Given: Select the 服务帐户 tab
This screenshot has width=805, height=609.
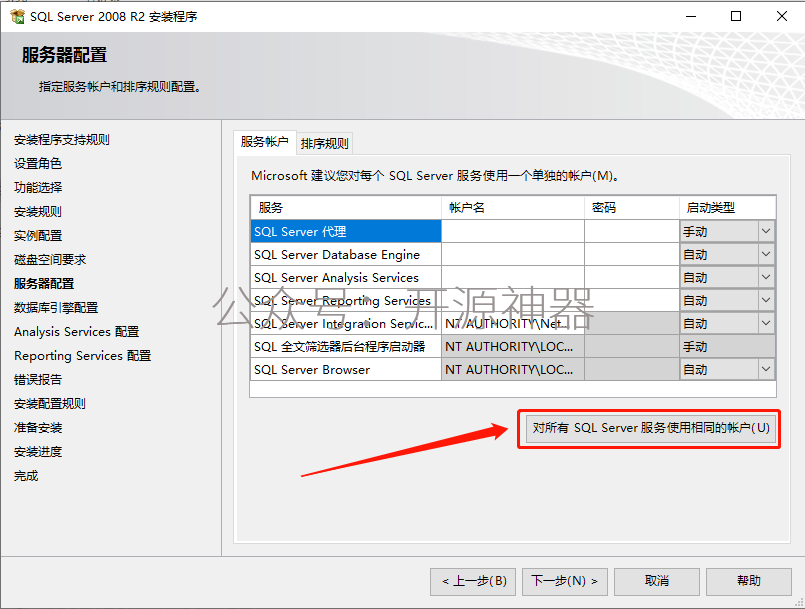Looking at the screenshot, I should (x=264, y=142).
